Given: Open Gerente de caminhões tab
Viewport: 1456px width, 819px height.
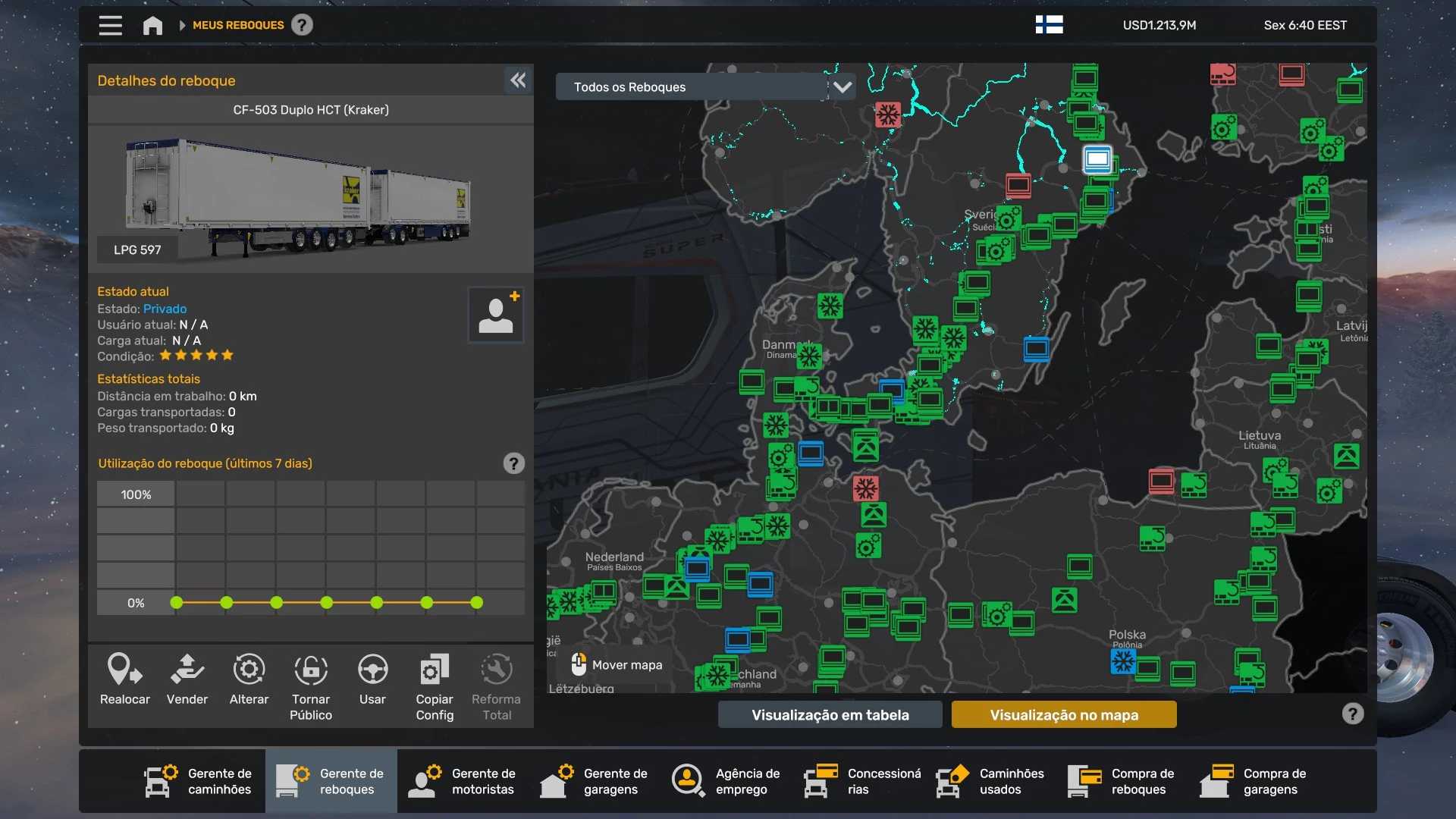Looking at the screenshot, I should [199, 781].
